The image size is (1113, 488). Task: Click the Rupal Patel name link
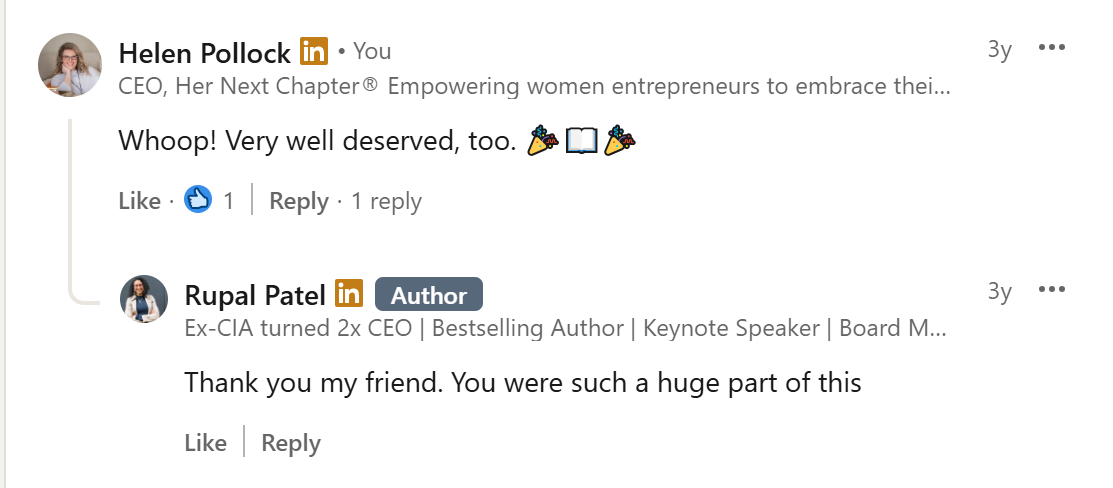pyautogui.click(x=255, y=295)
